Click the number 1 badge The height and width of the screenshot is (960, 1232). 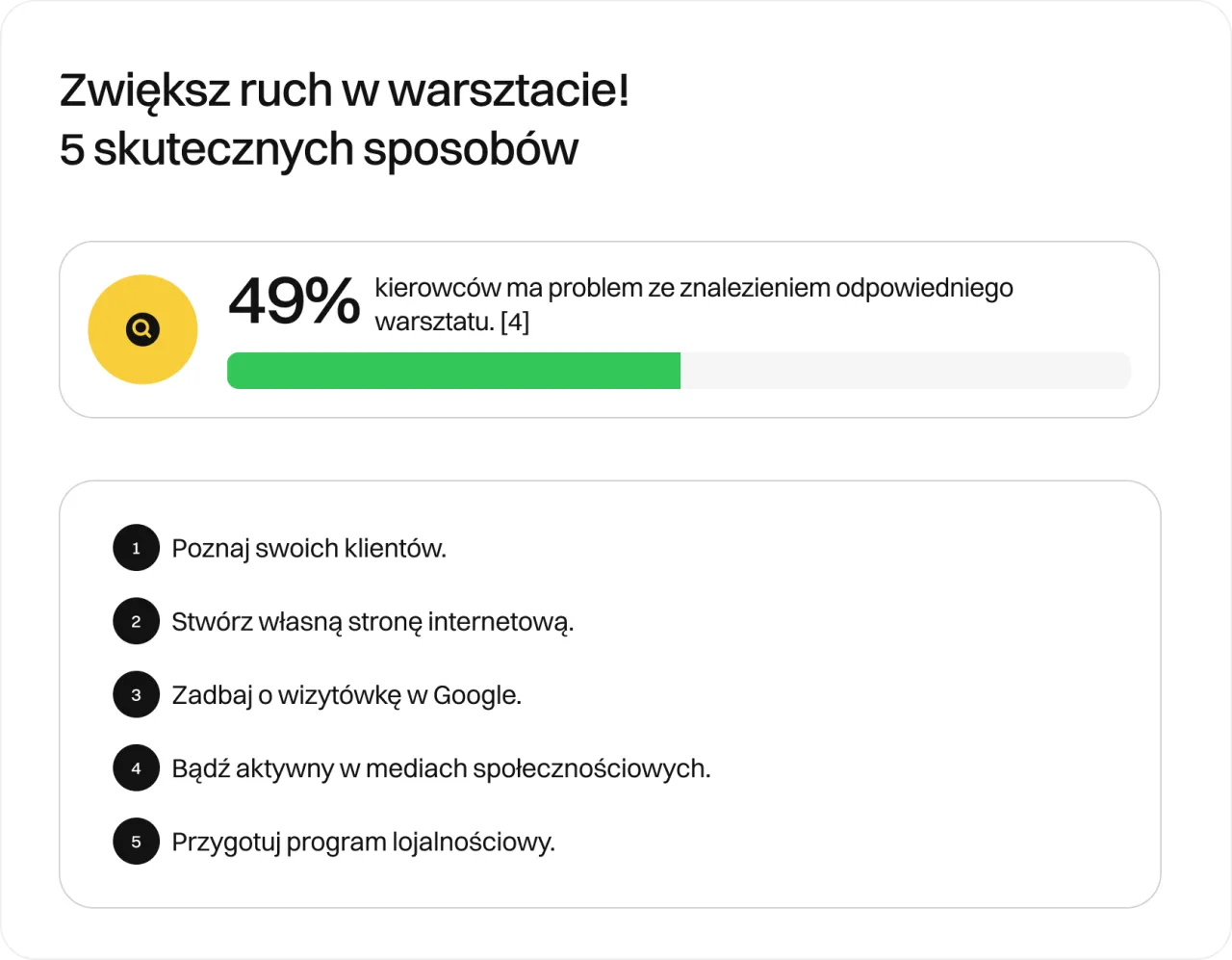(x=136, y=548)
